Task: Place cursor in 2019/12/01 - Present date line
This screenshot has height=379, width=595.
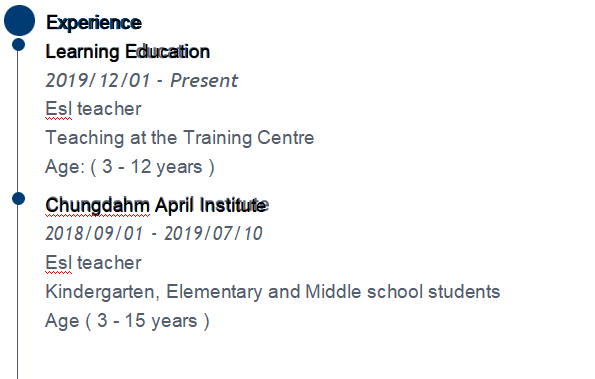Action: coord(142,80)
